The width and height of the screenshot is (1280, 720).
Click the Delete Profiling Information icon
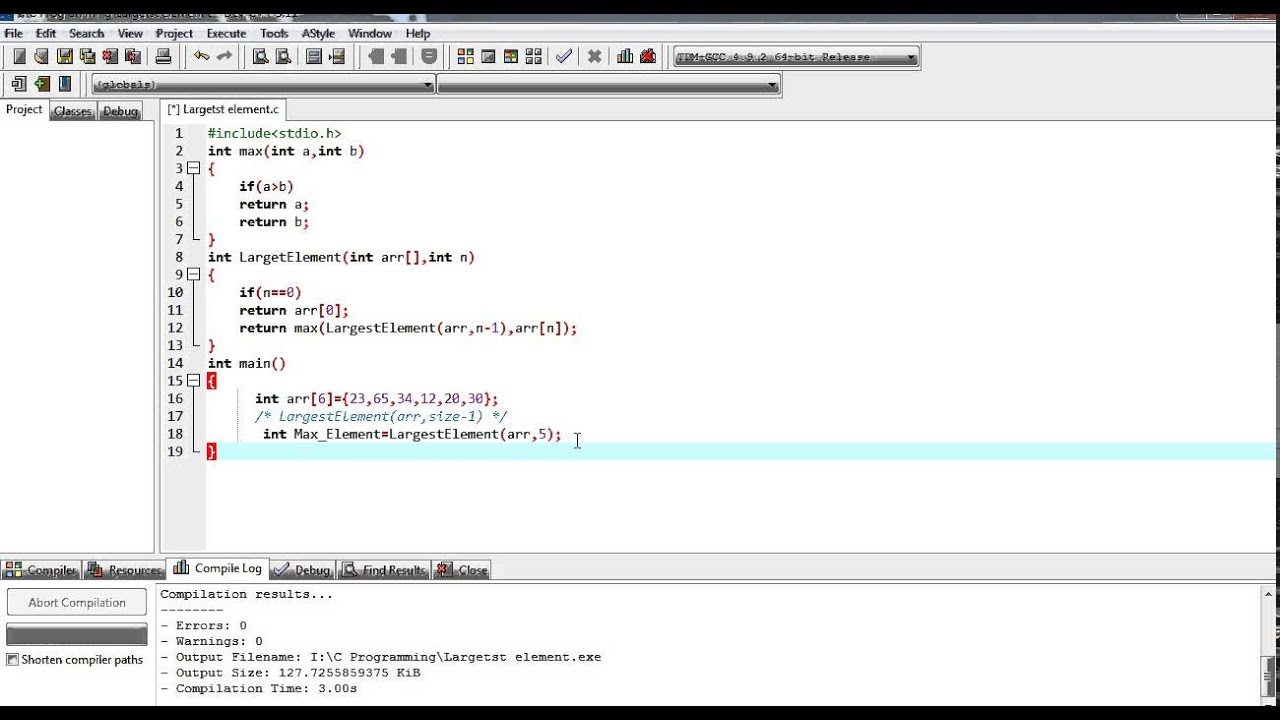[648, 57]
